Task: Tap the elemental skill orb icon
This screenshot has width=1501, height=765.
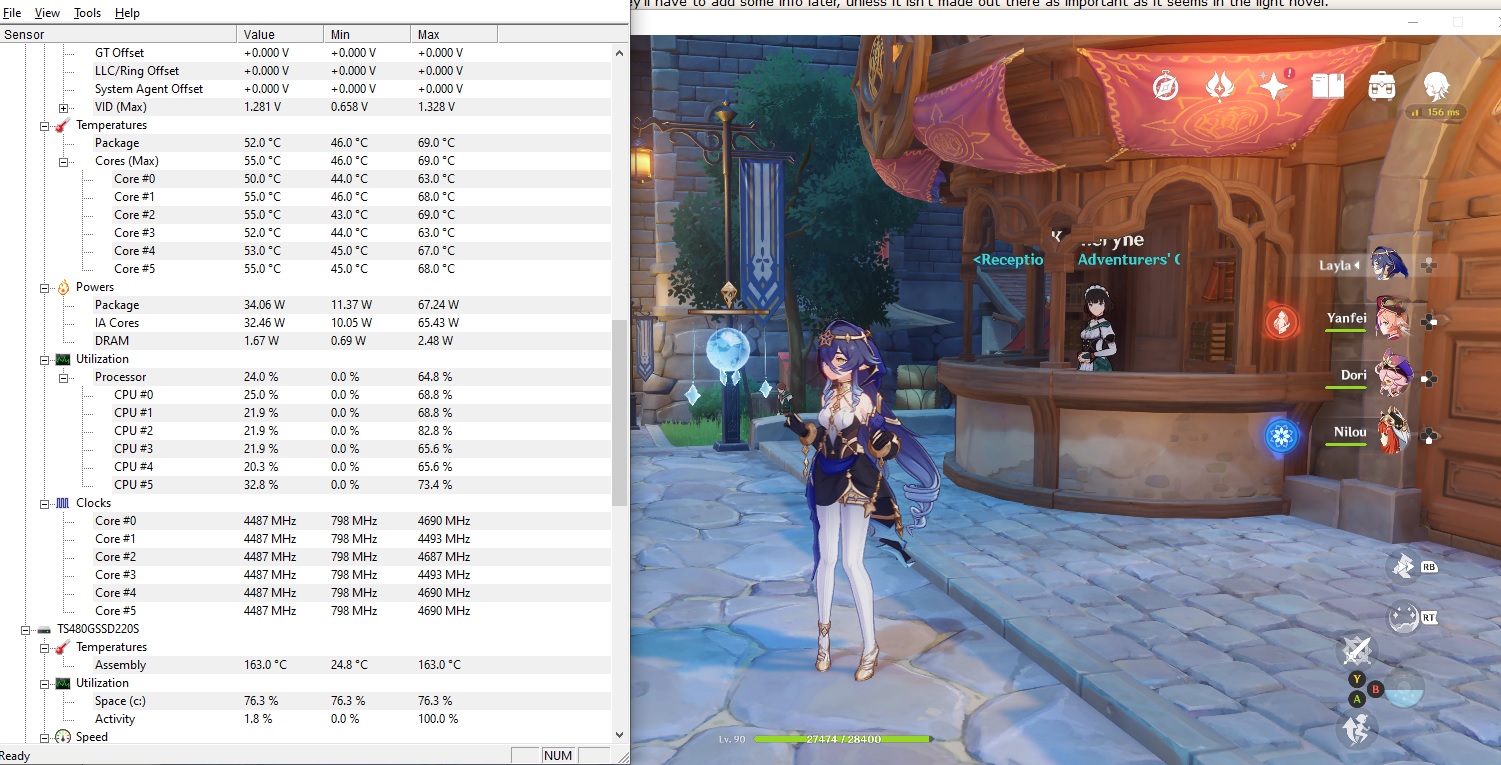Action: click(x=1406, y=691)
